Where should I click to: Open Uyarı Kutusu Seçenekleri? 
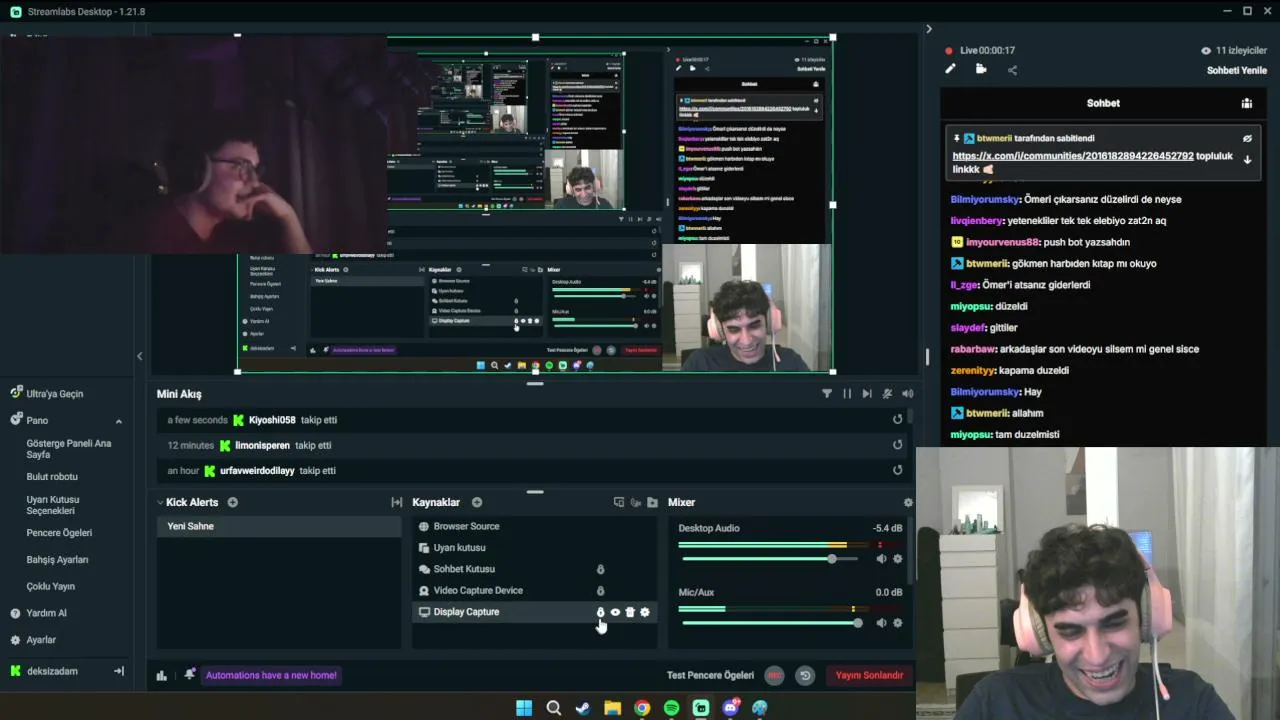coord(53,505)
